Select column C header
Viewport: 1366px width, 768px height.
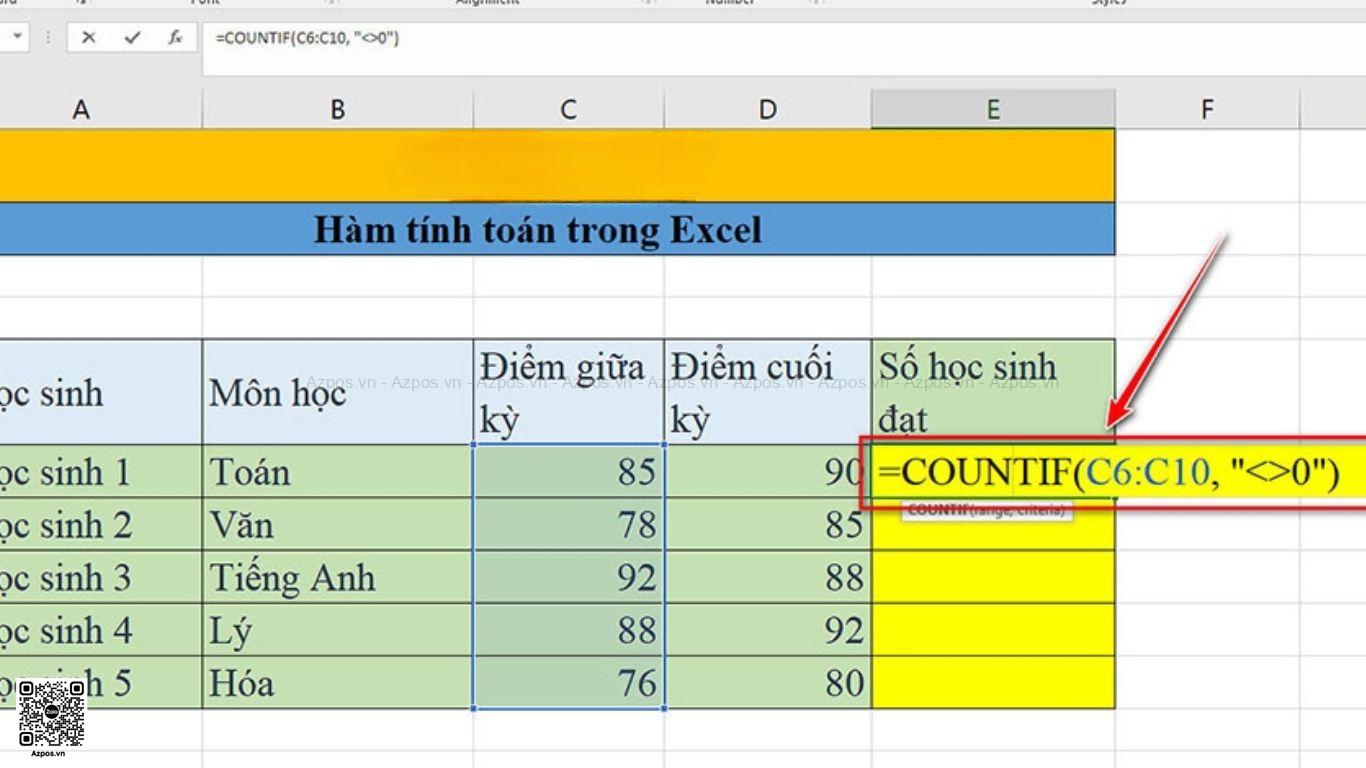click(x=568, y=109)
